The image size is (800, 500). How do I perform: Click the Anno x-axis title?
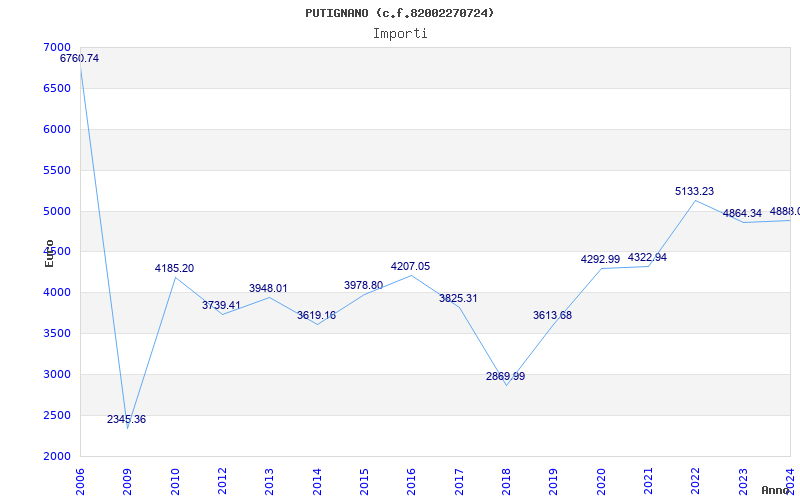pyautogui.click(x=777, y=490)
